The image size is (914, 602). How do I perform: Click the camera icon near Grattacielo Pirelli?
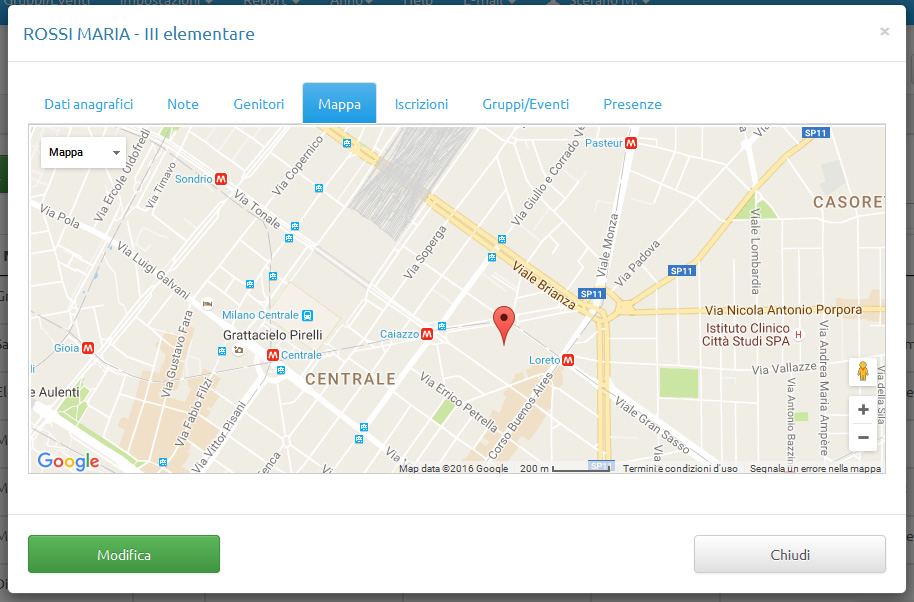coord(238,350)
